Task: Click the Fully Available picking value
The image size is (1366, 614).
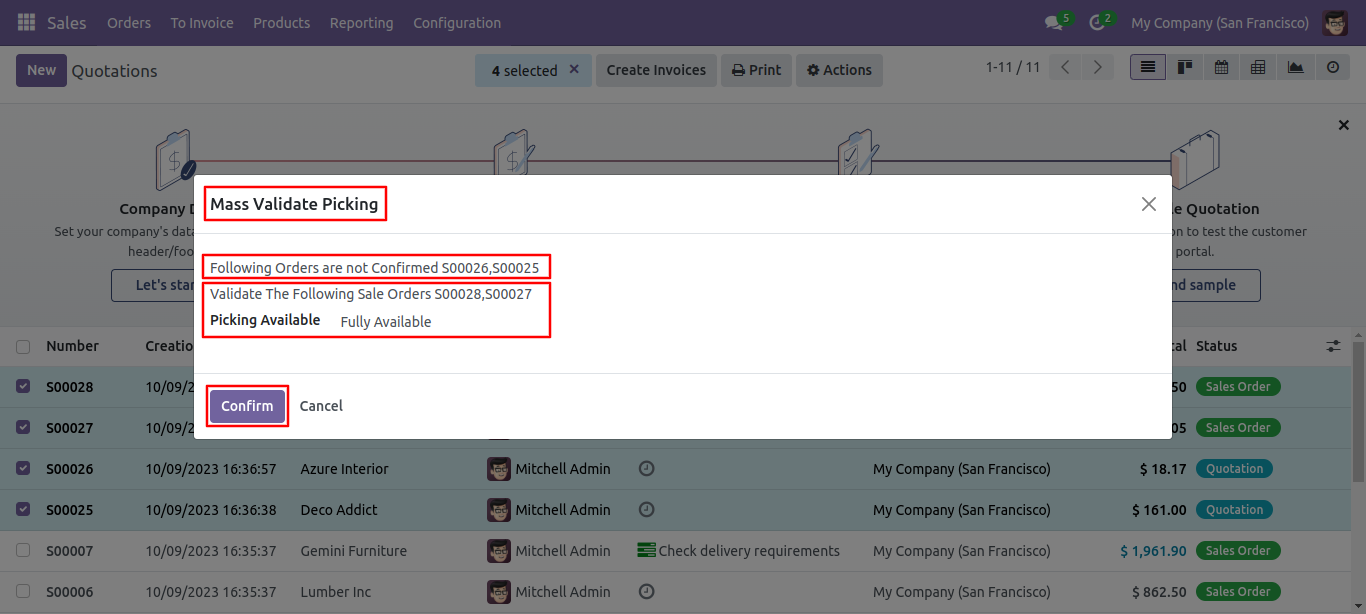Action: 386,322
